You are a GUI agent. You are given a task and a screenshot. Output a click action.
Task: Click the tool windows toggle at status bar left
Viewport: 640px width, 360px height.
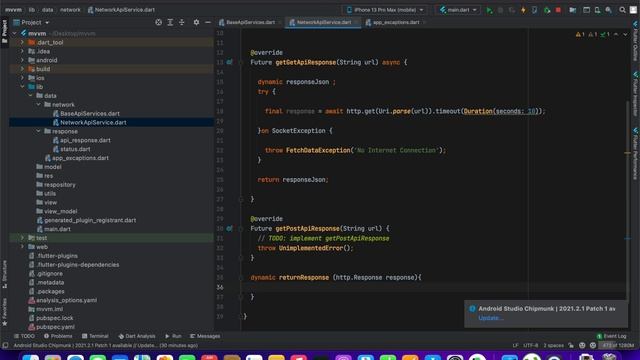5,345
